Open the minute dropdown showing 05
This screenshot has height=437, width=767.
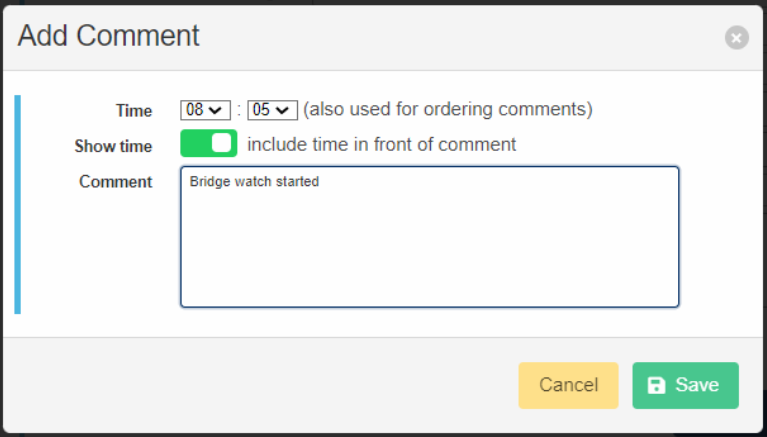(272, 110)
